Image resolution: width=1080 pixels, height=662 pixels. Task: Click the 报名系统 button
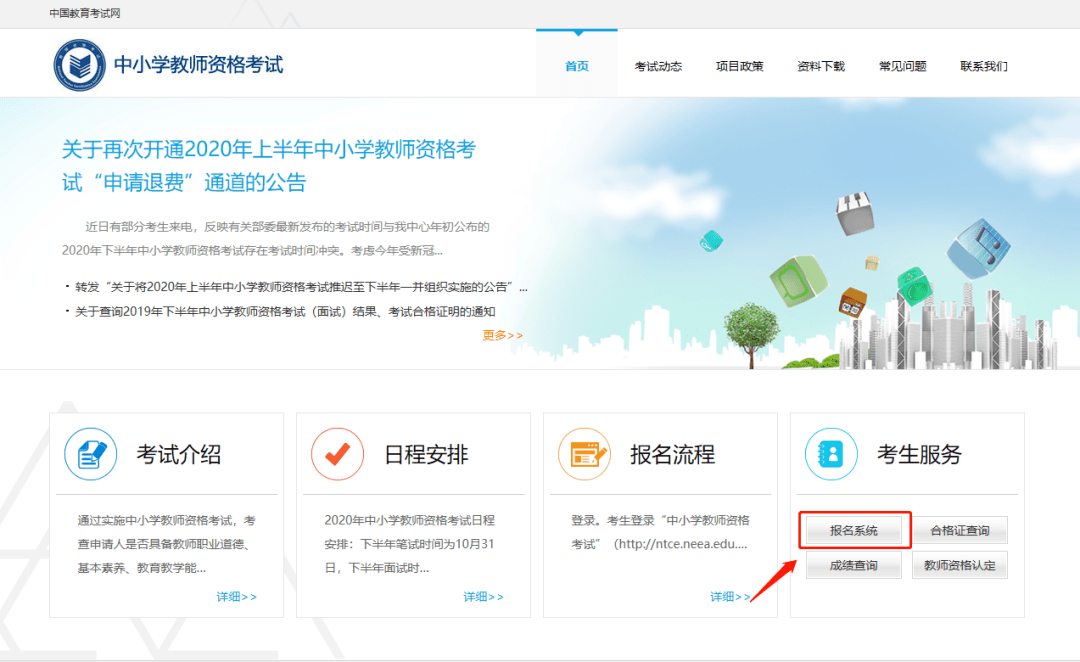pyautogui.click(x=854, y=530)
